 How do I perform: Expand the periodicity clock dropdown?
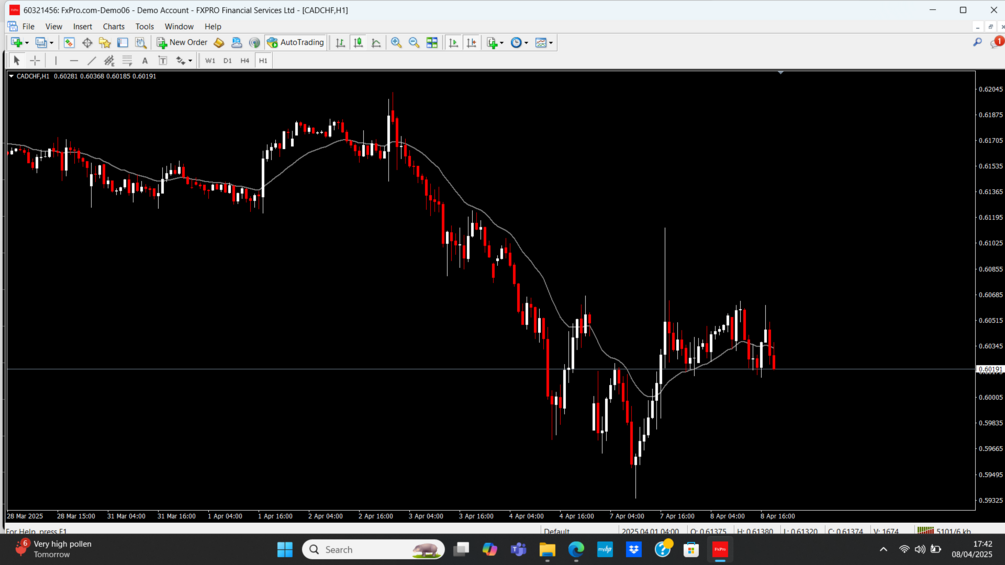pos(527,42)
